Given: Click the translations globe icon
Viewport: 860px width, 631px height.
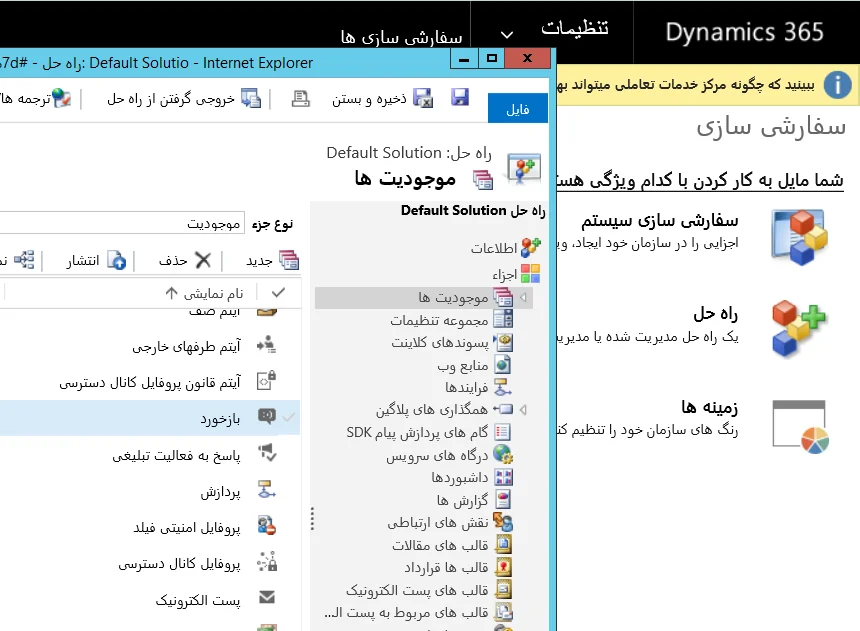Looking at the screenshot, I should 61,98.
